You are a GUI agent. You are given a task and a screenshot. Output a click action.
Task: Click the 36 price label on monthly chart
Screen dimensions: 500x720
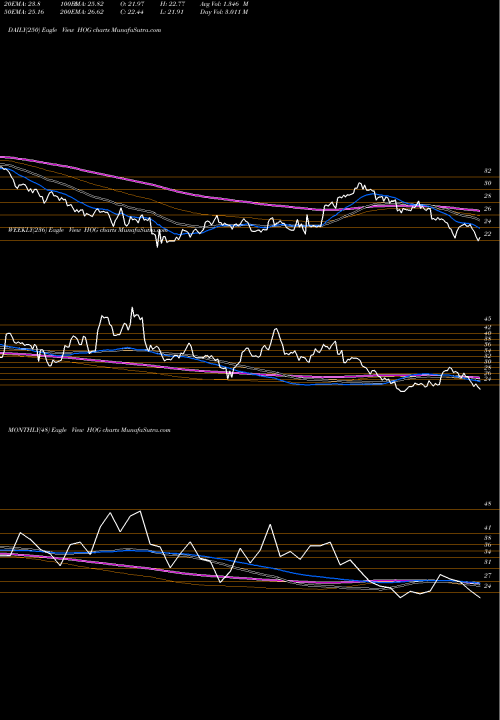coord(487,546)
